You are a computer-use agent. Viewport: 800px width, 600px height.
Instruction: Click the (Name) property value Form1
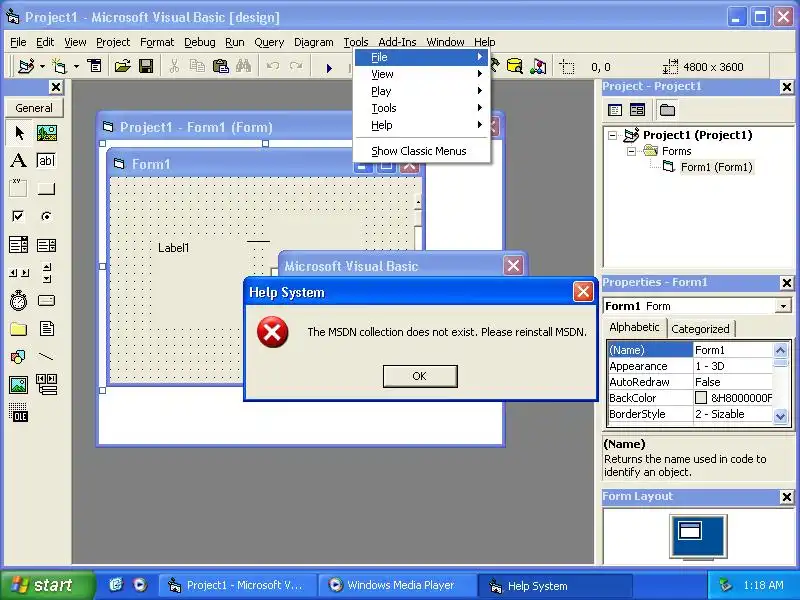point(733,350)
